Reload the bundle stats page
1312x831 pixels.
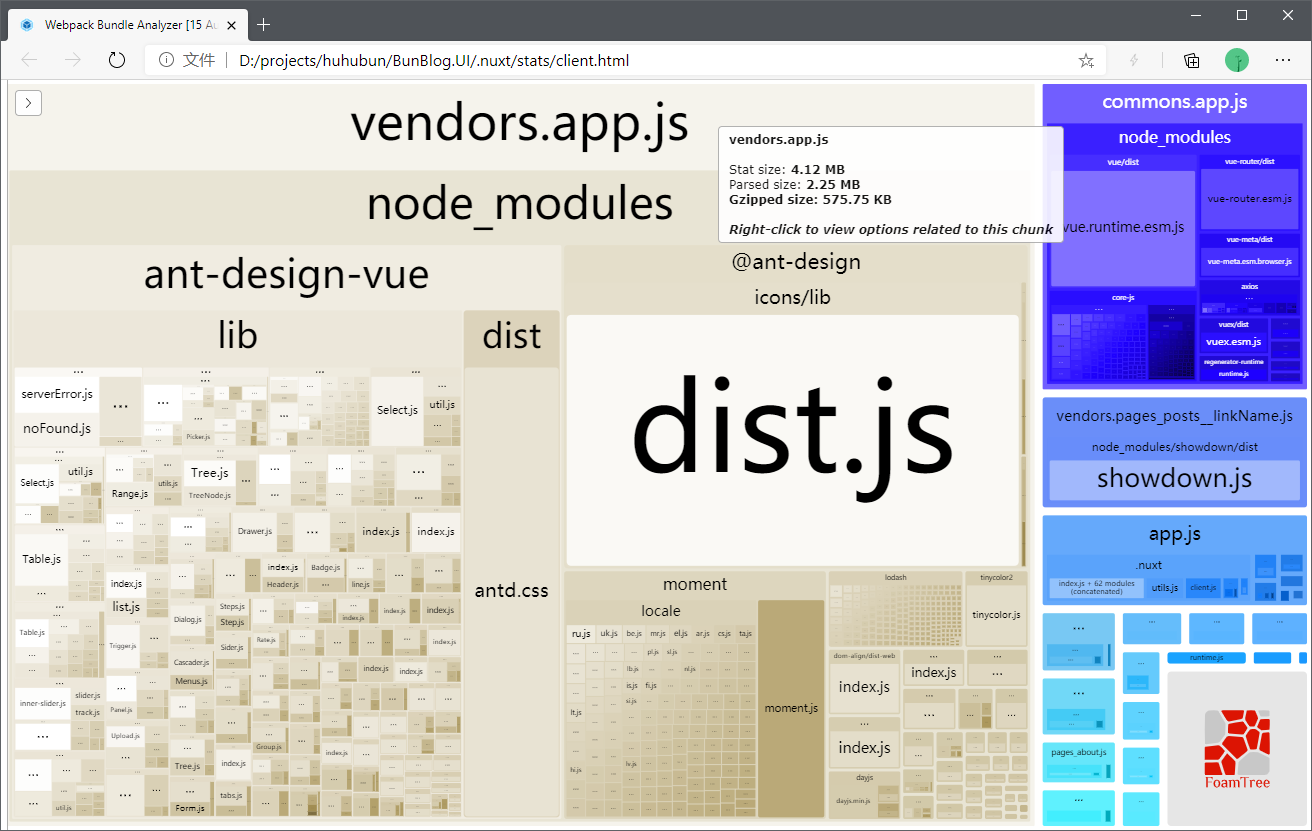pos(116,60)
